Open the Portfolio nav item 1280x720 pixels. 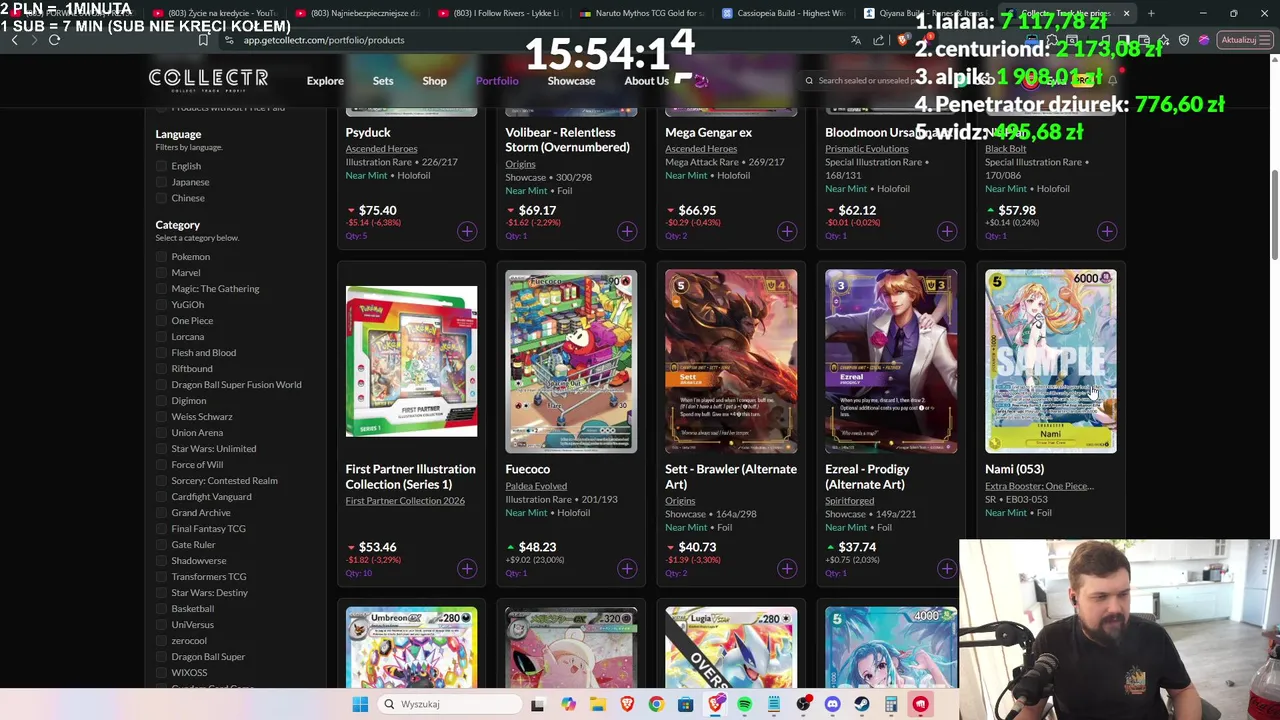point(497,81)
